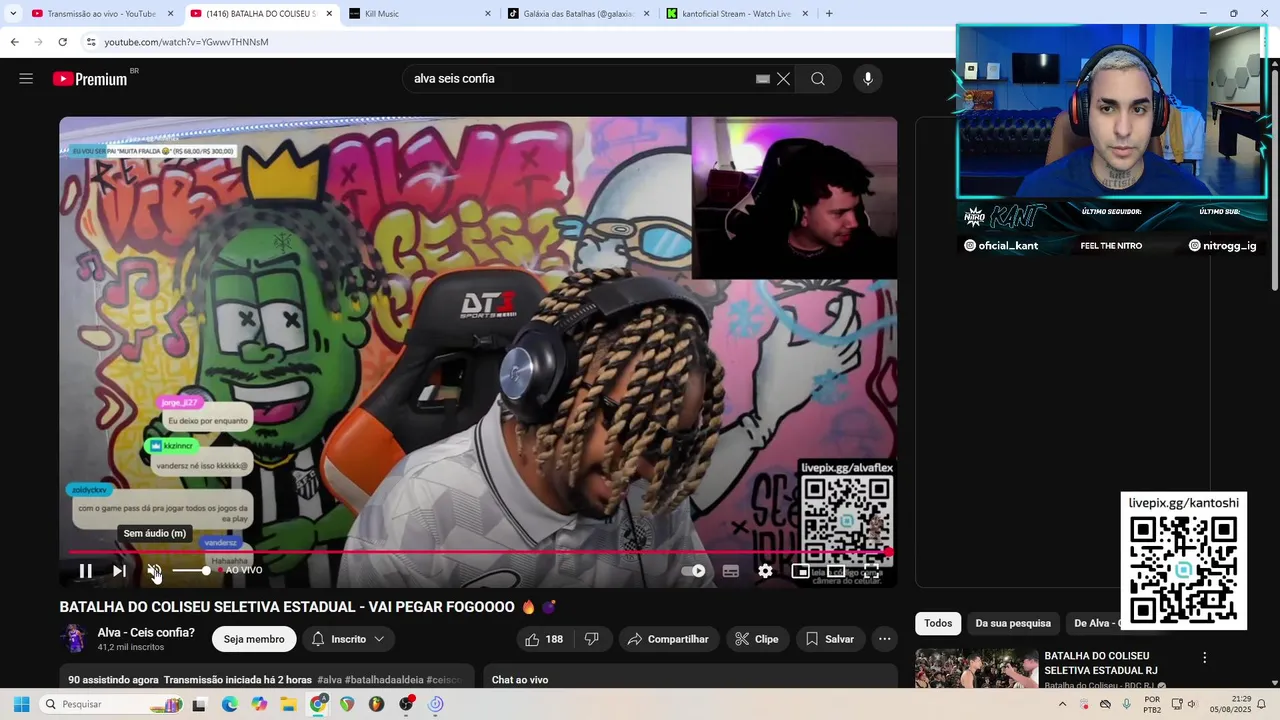Open Microsoft Edge from the taskbar
This screenshot has width=1280, height=720.
230,704
